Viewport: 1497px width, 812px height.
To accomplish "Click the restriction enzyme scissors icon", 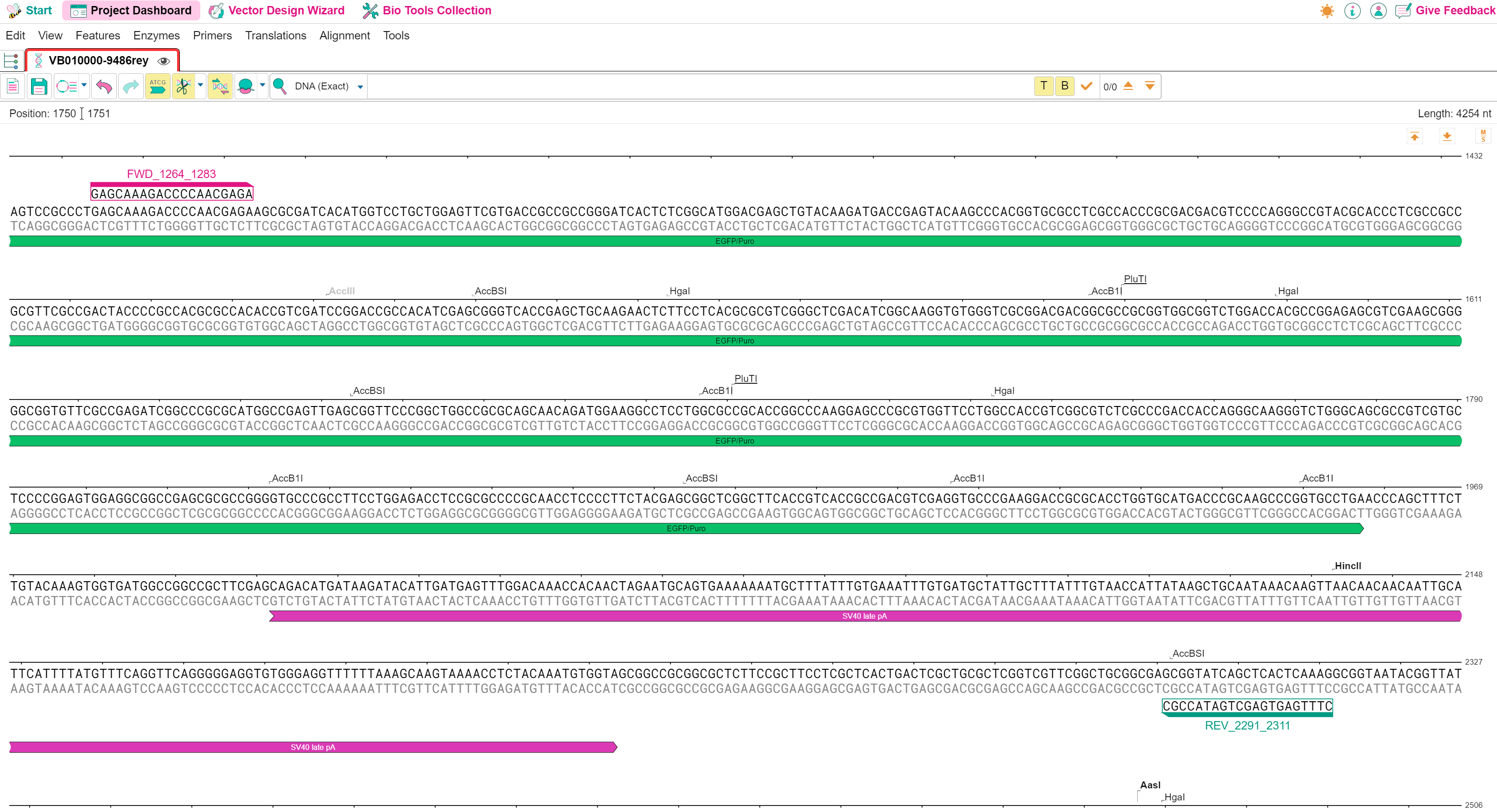I will coord(184,87).
